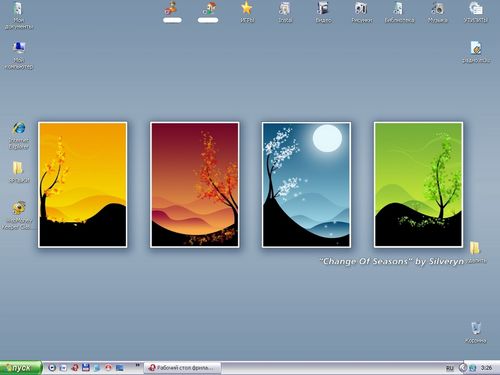Click the blue floppy disk quick launch icon
The width and height of the screenshot is (500, 375).
[x=86, y=368]
